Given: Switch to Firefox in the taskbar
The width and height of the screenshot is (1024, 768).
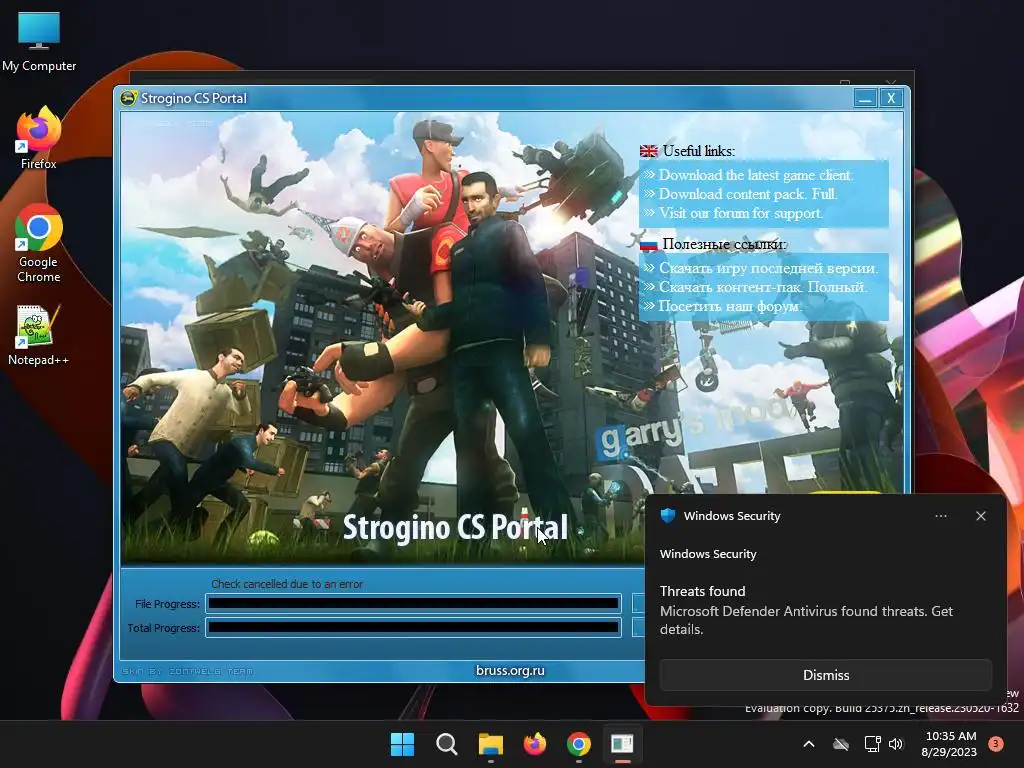Looking at the screenshot, I should [x=535, y=744].
